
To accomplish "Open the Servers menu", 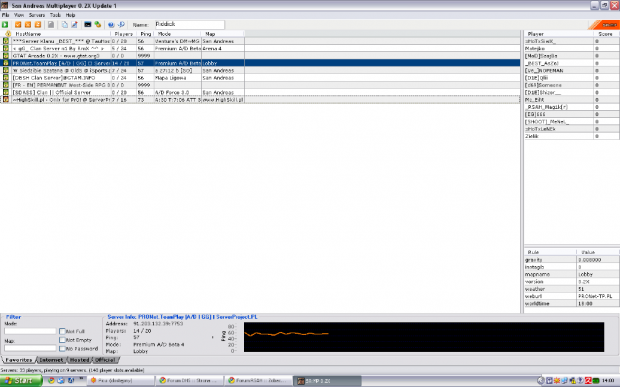I will pyautogui.click(x=37, y=15).
